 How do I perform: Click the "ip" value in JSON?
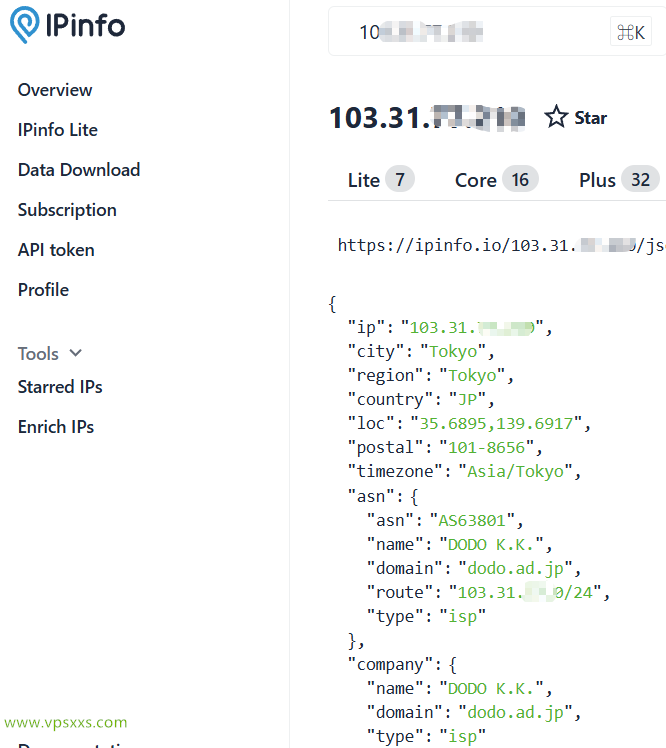click(472, 328)
